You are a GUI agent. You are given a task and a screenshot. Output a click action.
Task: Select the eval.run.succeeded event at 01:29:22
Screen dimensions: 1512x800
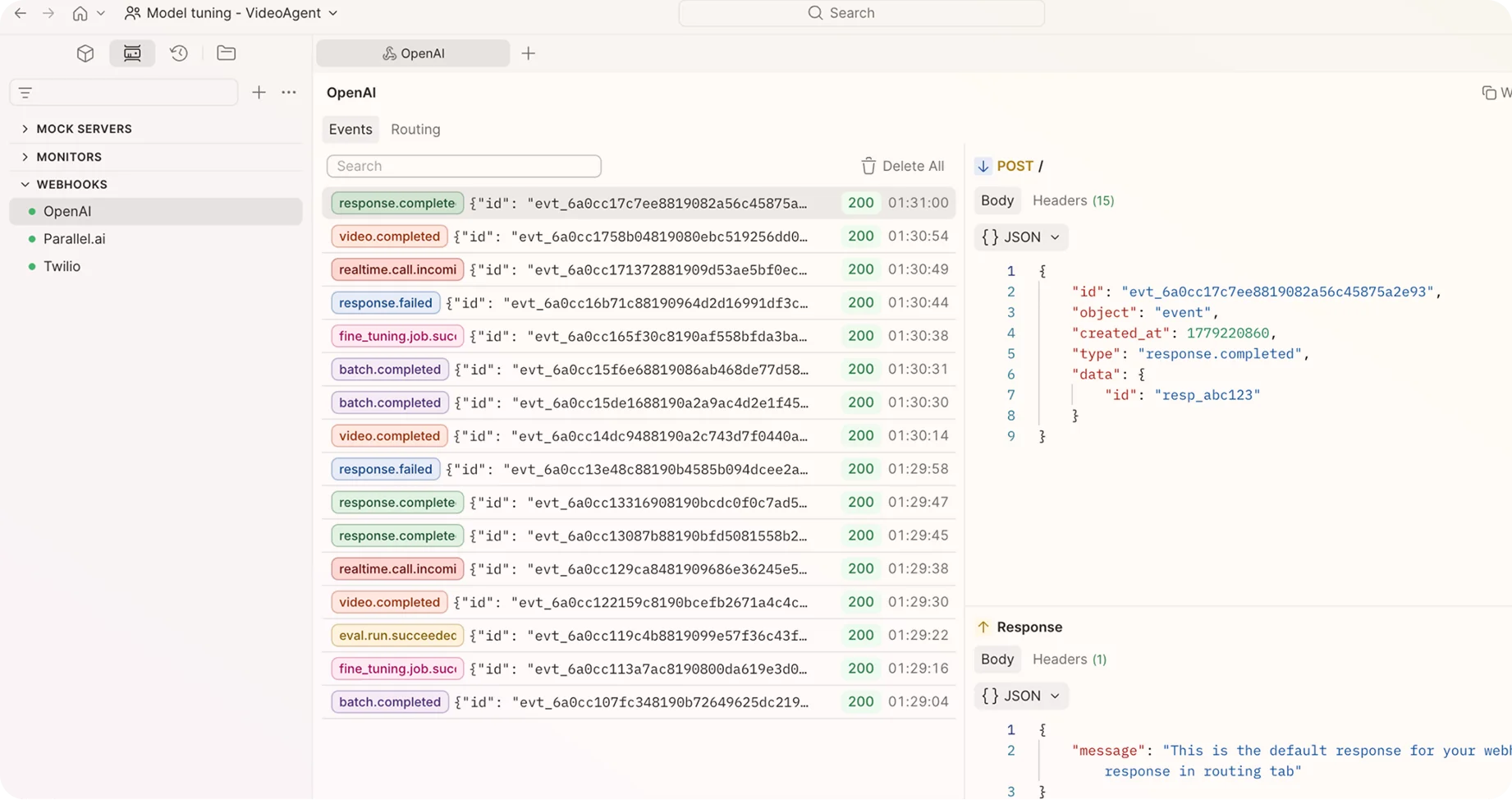pos(639,636)
